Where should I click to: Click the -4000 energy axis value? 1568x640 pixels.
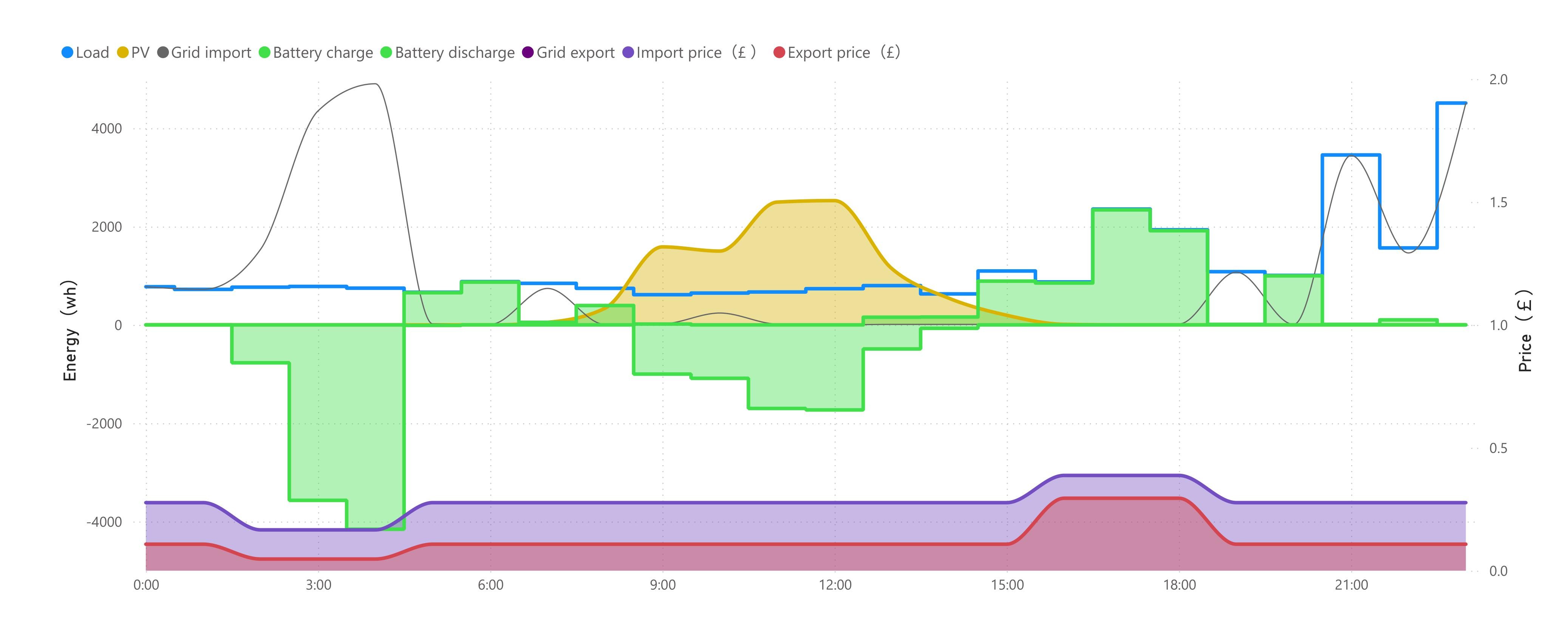tap(104, 522)
